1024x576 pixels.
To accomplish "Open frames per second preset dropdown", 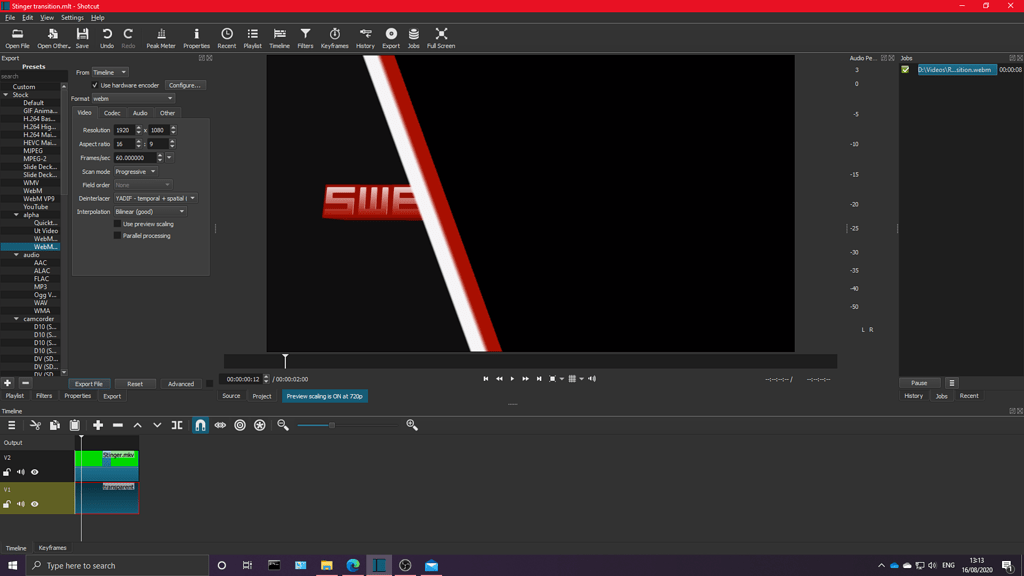I will (169, 157).
